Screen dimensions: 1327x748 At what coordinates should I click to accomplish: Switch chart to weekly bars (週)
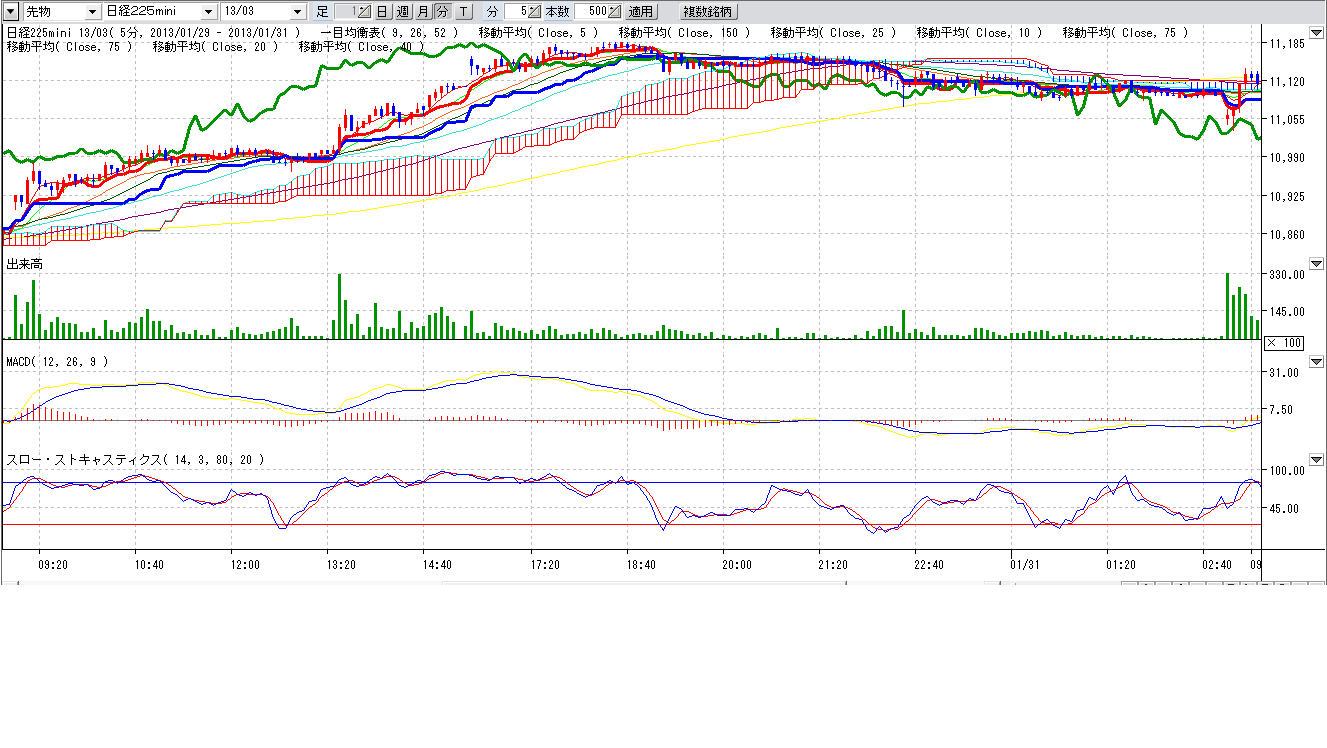(402, 12)
